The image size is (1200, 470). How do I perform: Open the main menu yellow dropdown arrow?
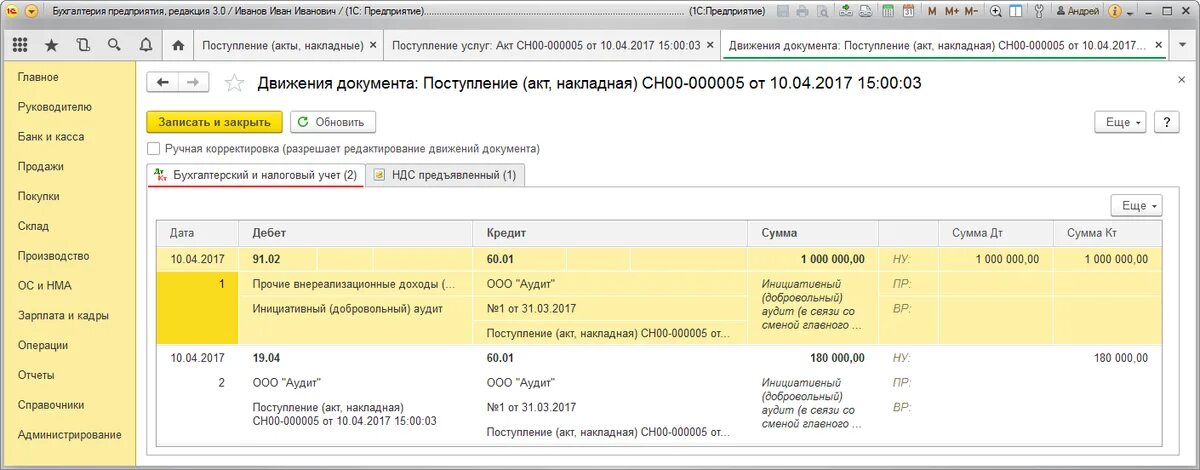pyautogui.click(x=31, y=11)
